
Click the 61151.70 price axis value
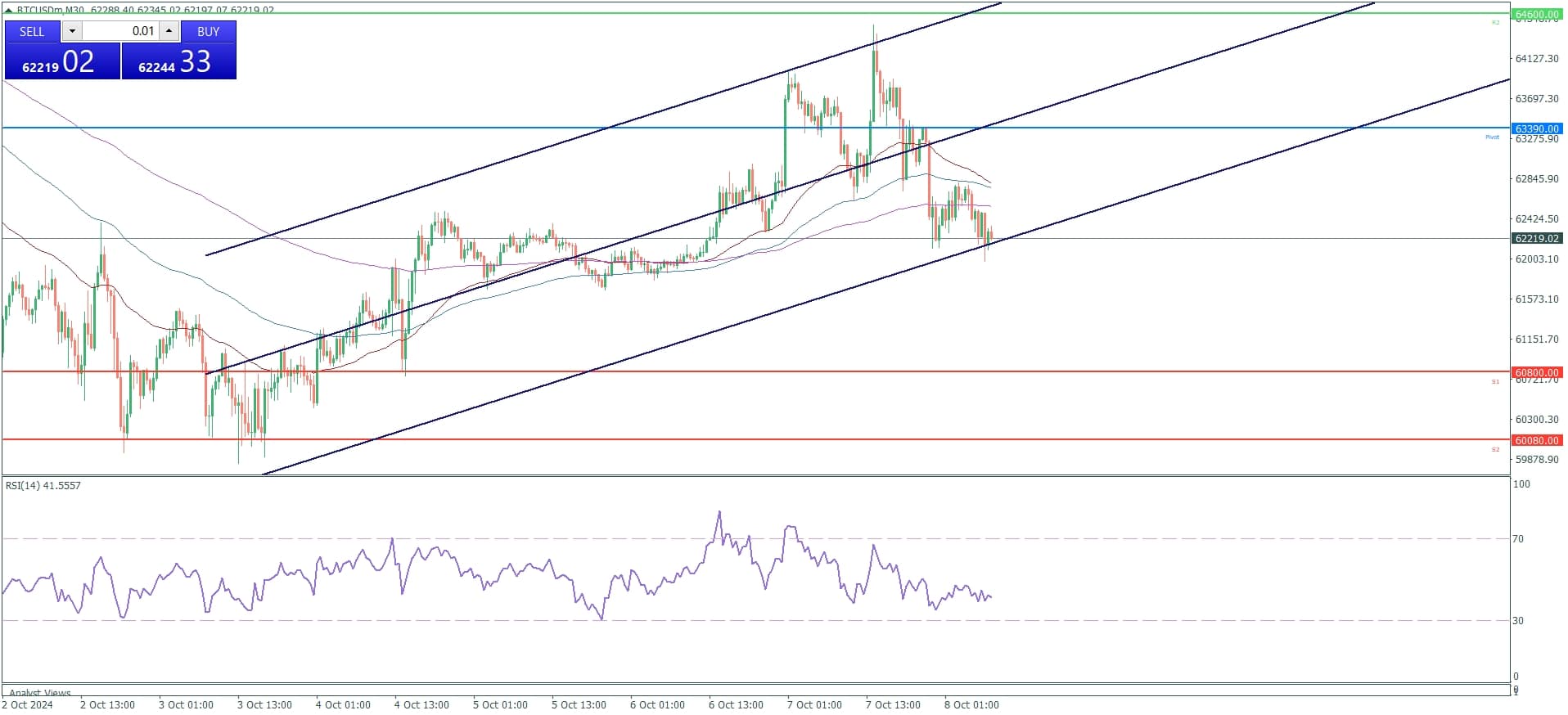(x=1537, y=339)
